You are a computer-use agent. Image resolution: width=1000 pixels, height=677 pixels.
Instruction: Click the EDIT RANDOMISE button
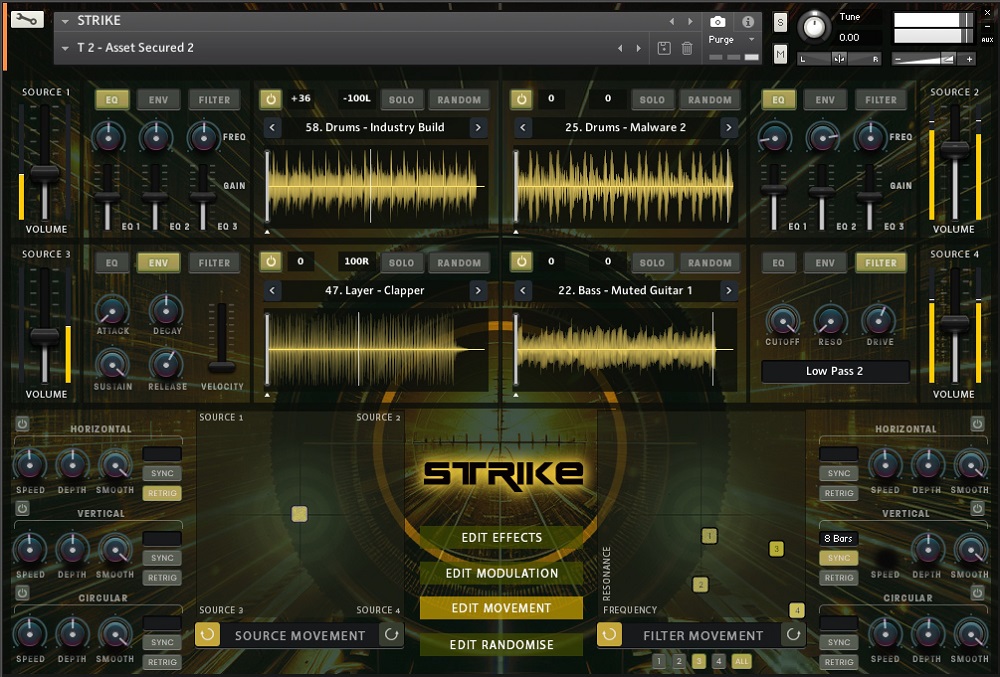tap(501, 644)
